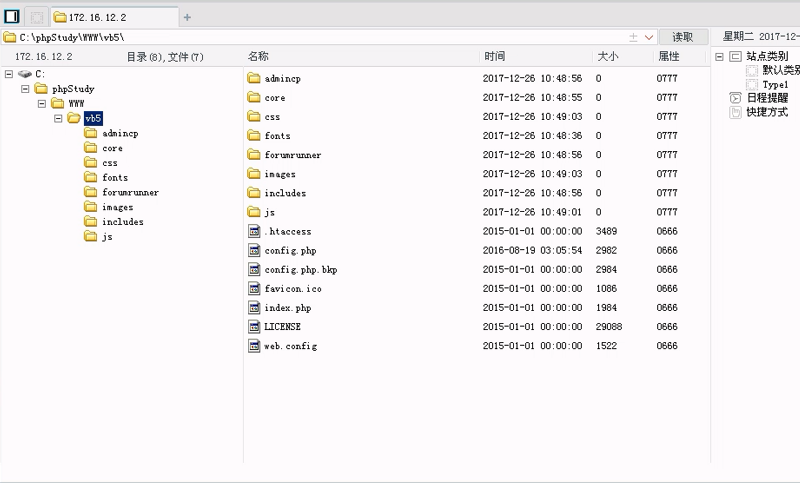Select index.php file icon
The image size is (800, 483).
click(x=254, y=308)
